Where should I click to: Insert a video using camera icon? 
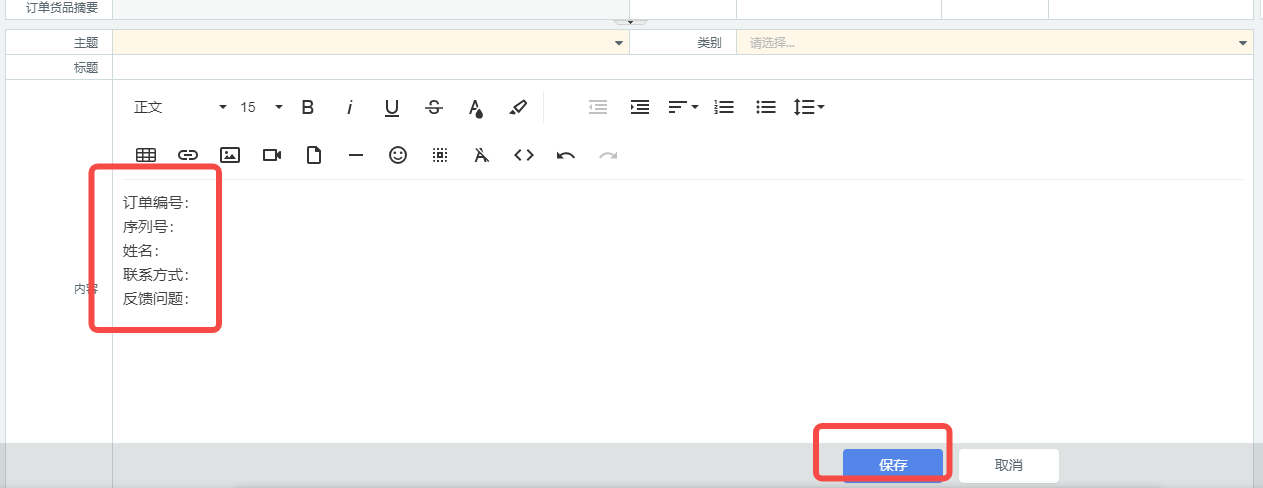pyautogui.click(x=272, y=155)
